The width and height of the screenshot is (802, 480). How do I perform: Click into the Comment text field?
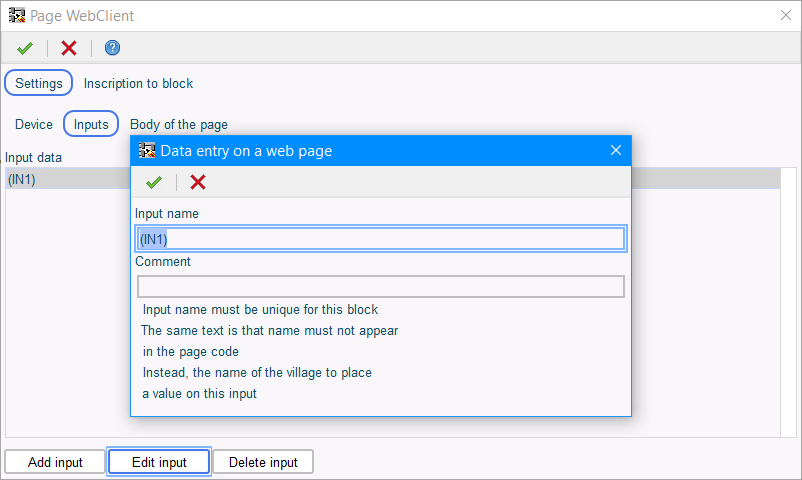click(381, 287)
